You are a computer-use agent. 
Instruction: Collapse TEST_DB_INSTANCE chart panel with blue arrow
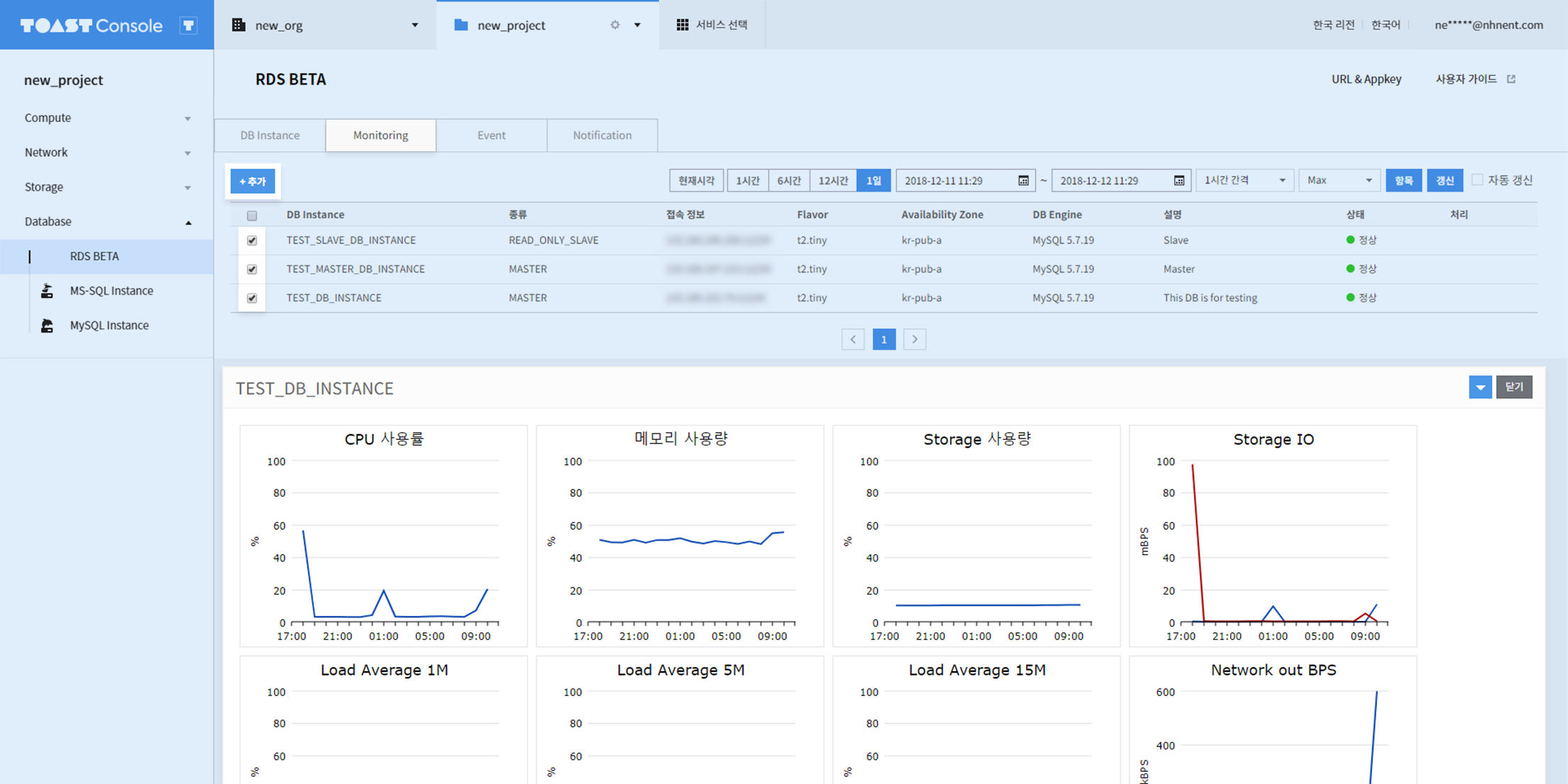1480,387
